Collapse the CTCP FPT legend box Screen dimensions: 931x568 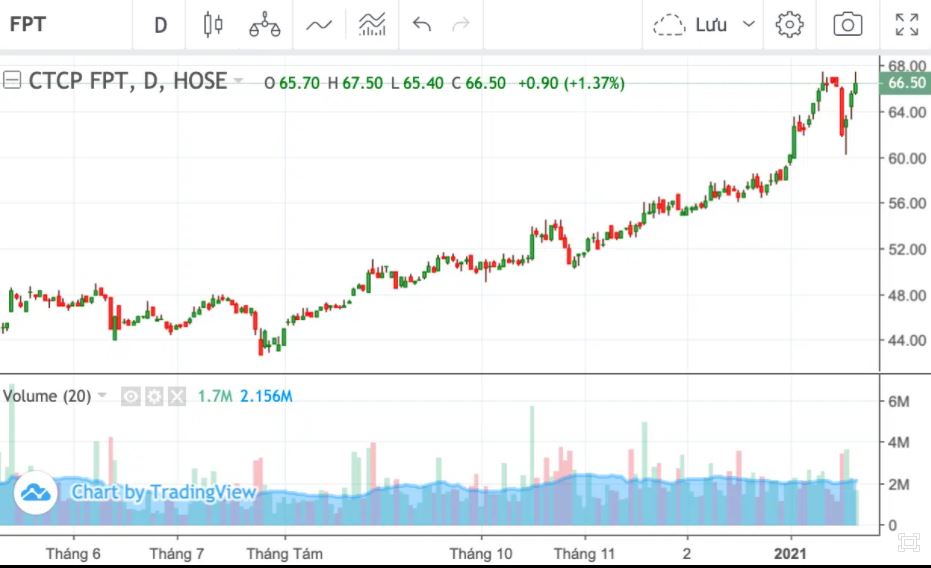(12, 82)
